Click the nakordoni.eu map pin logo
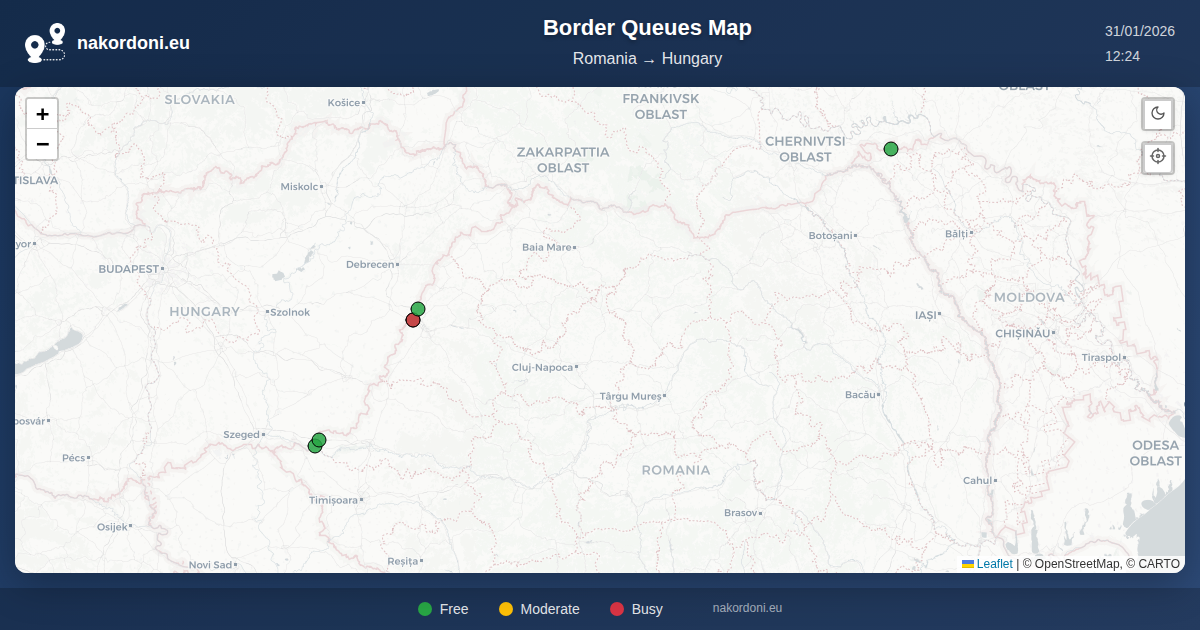Viewport: 1200px width, 630px height. pos(45,43)
